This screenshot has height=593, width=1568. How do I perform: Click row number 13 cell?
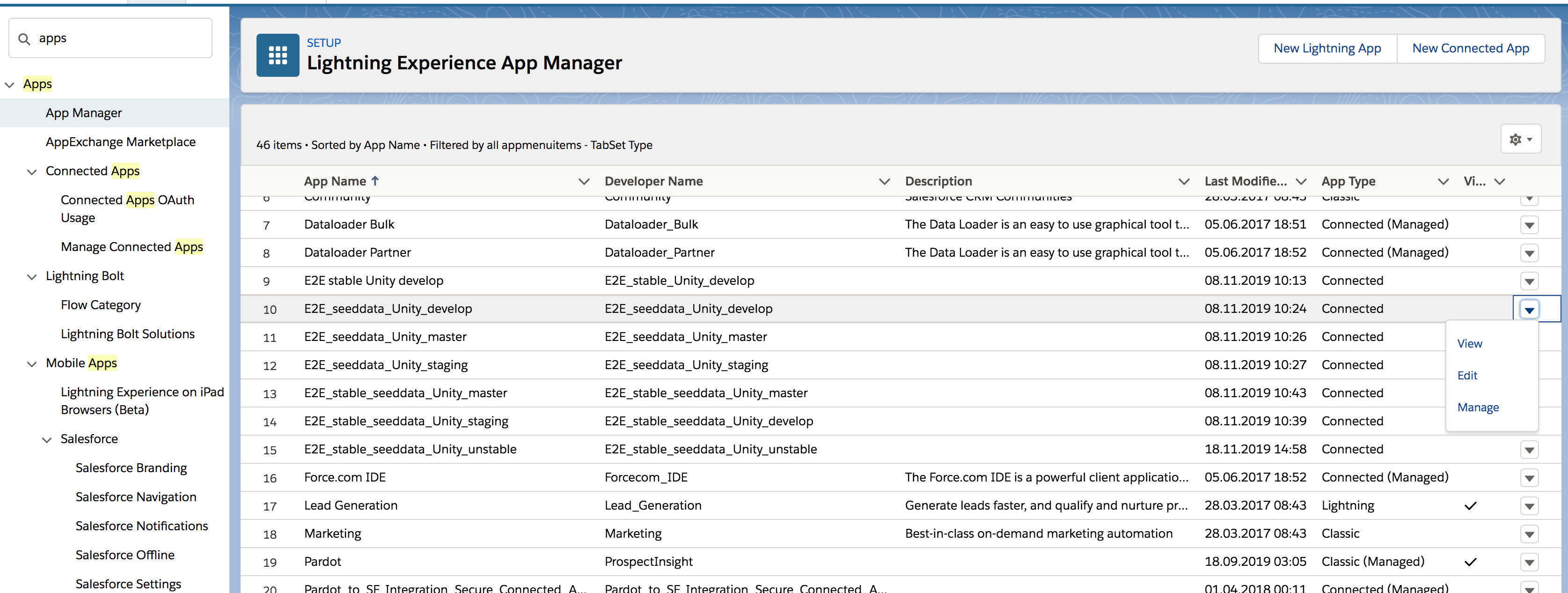[x=270, y=394]
